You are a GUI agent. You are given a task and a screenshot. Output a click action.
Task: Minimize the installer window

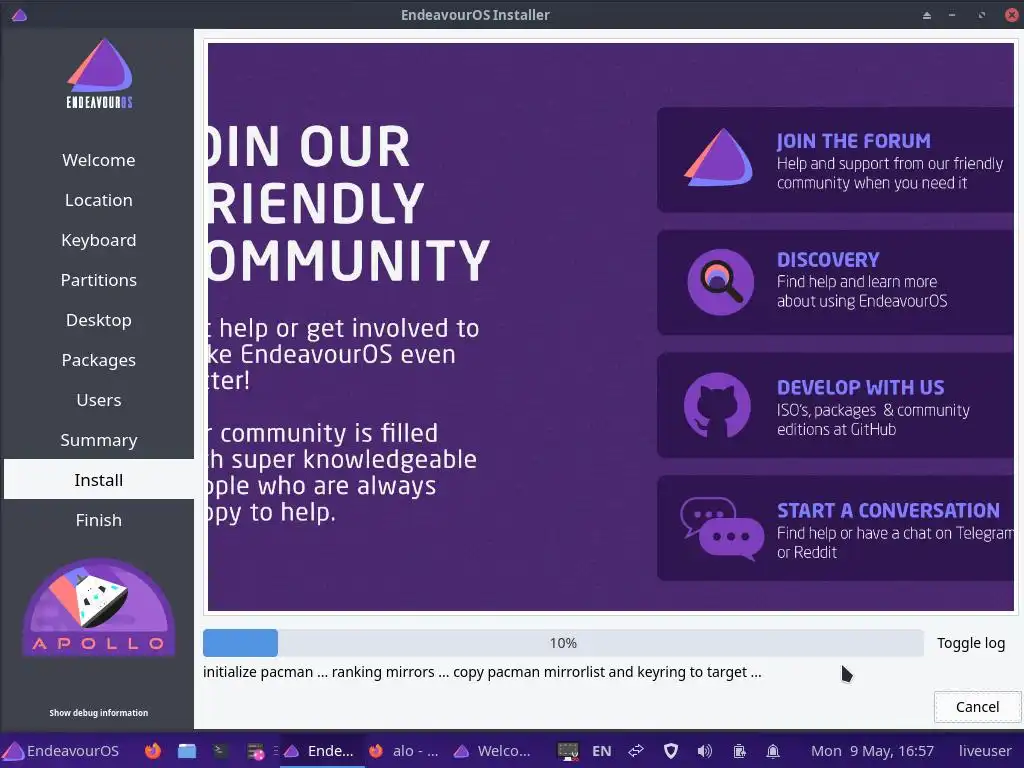pos(952,15)
